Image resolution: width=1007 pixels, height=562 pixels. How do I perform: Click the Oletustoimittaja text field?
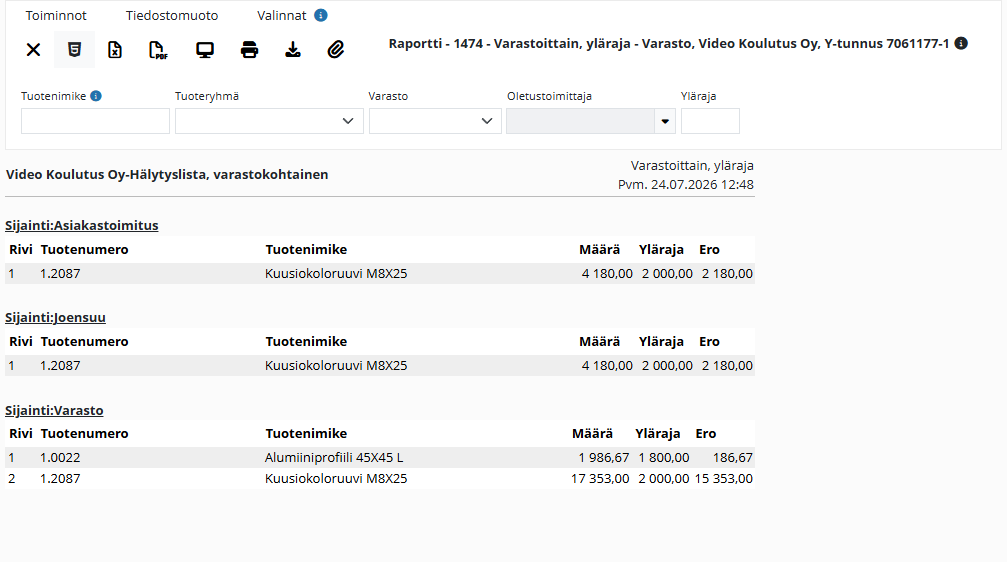581,121
